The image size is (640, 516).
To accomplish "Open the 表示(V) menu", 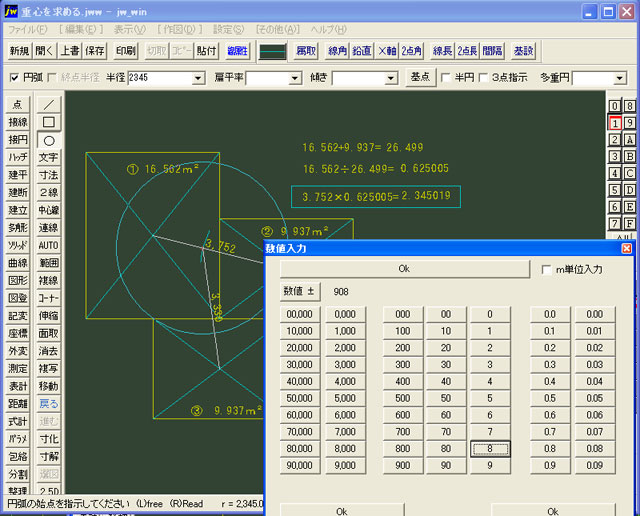I will click(x=129, y=29).
